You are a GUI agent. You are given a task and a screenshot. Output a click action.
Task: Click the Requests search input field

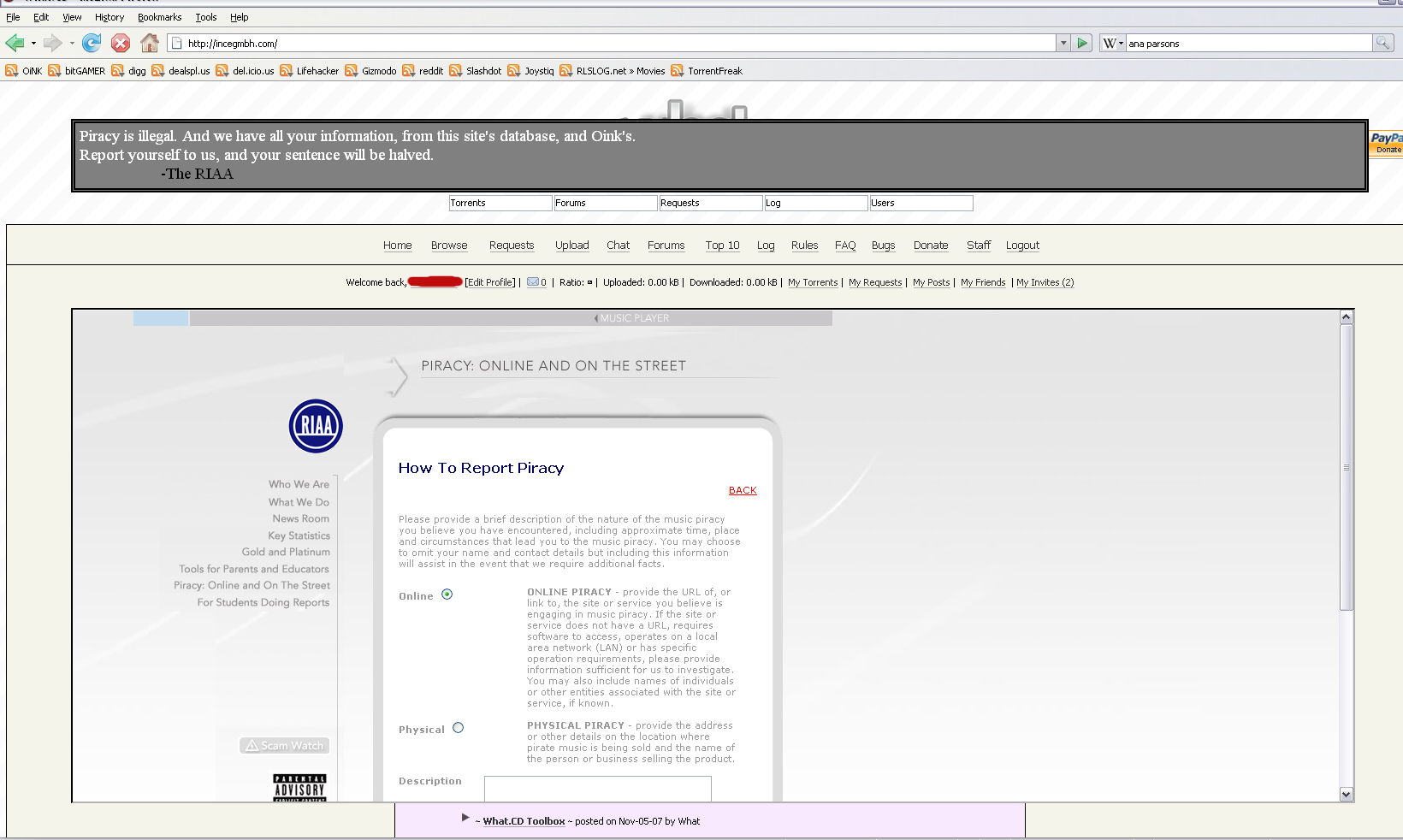[x=711, y=203]
